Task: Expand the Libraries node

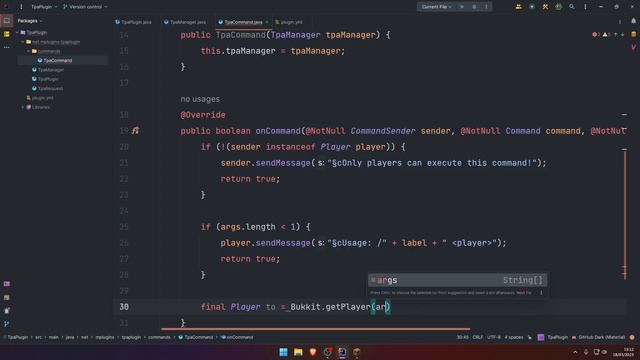Action: click(x=23, y=107)
